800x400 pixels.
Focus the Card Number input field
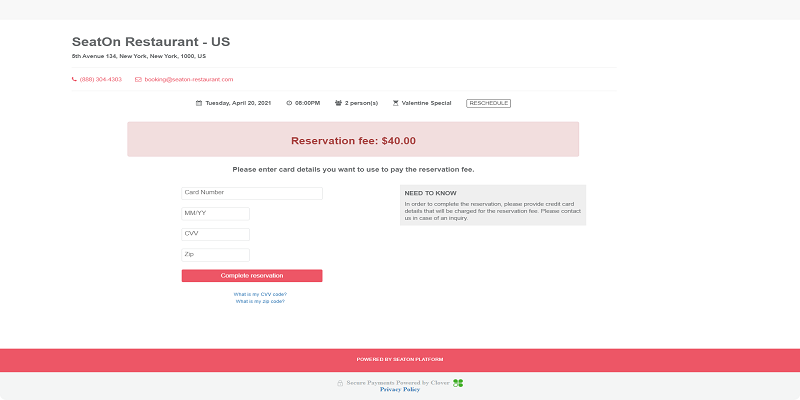coord(252,193)
